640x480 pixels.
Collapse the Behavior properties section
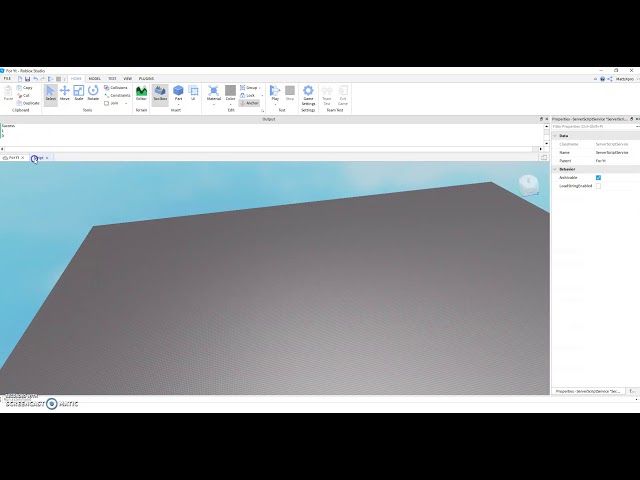click(555, 169)
